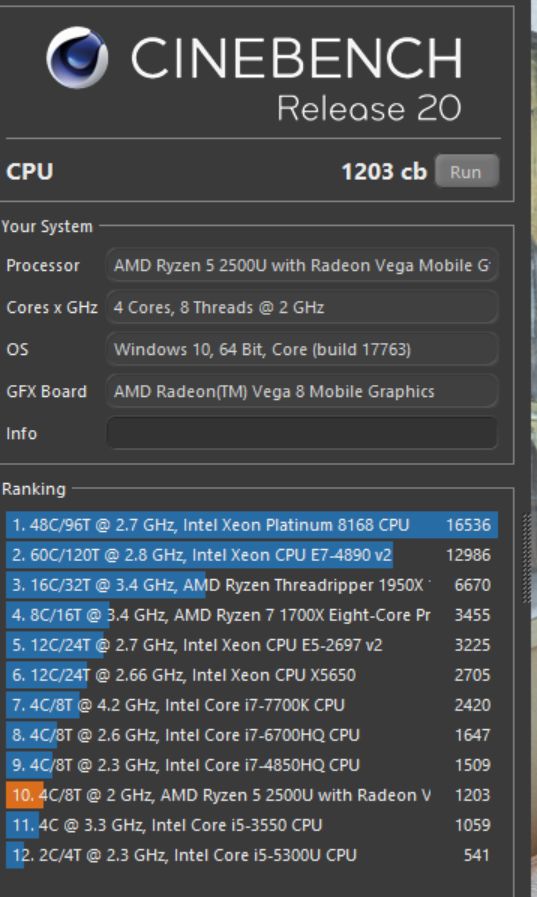
Task: Click the Info input field
Action: (302, 433)
